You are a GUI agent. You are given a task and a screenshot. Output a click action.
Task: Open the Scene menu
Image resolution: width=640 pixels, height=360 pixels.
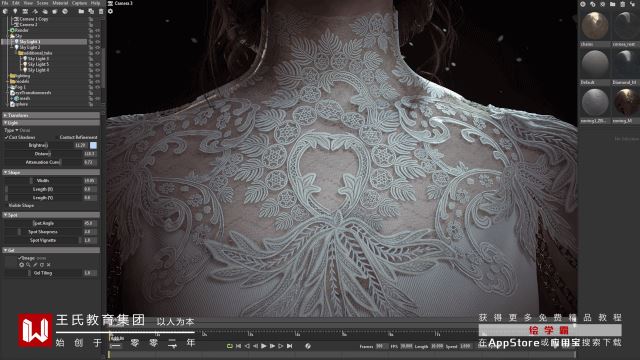(42, 3)
